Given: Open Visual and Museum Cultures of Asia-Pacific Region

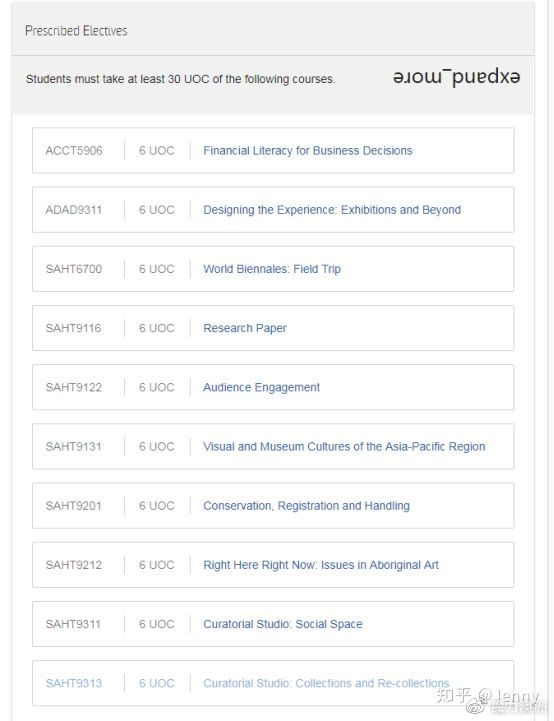Looking at the screenshot, I should [x=344, y=446].
